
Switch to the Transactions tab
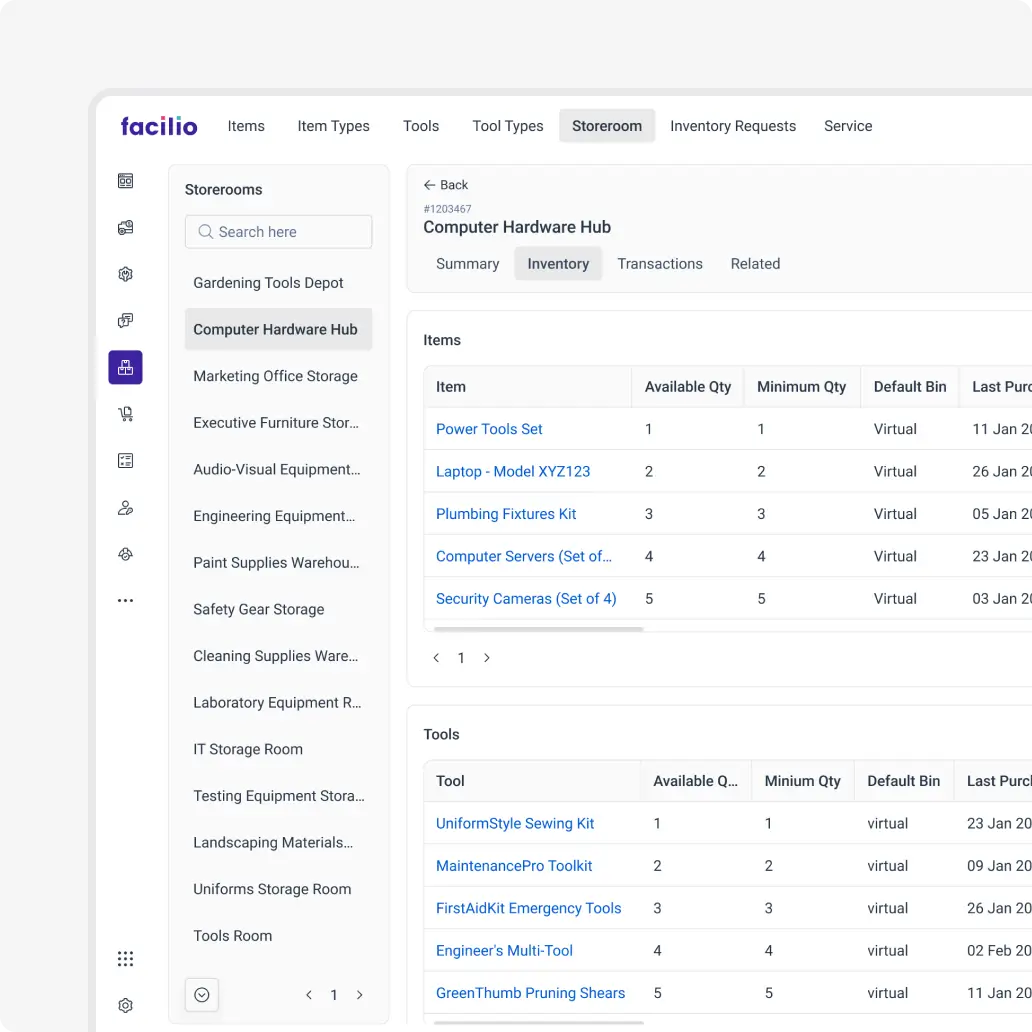tap(659, 264)
